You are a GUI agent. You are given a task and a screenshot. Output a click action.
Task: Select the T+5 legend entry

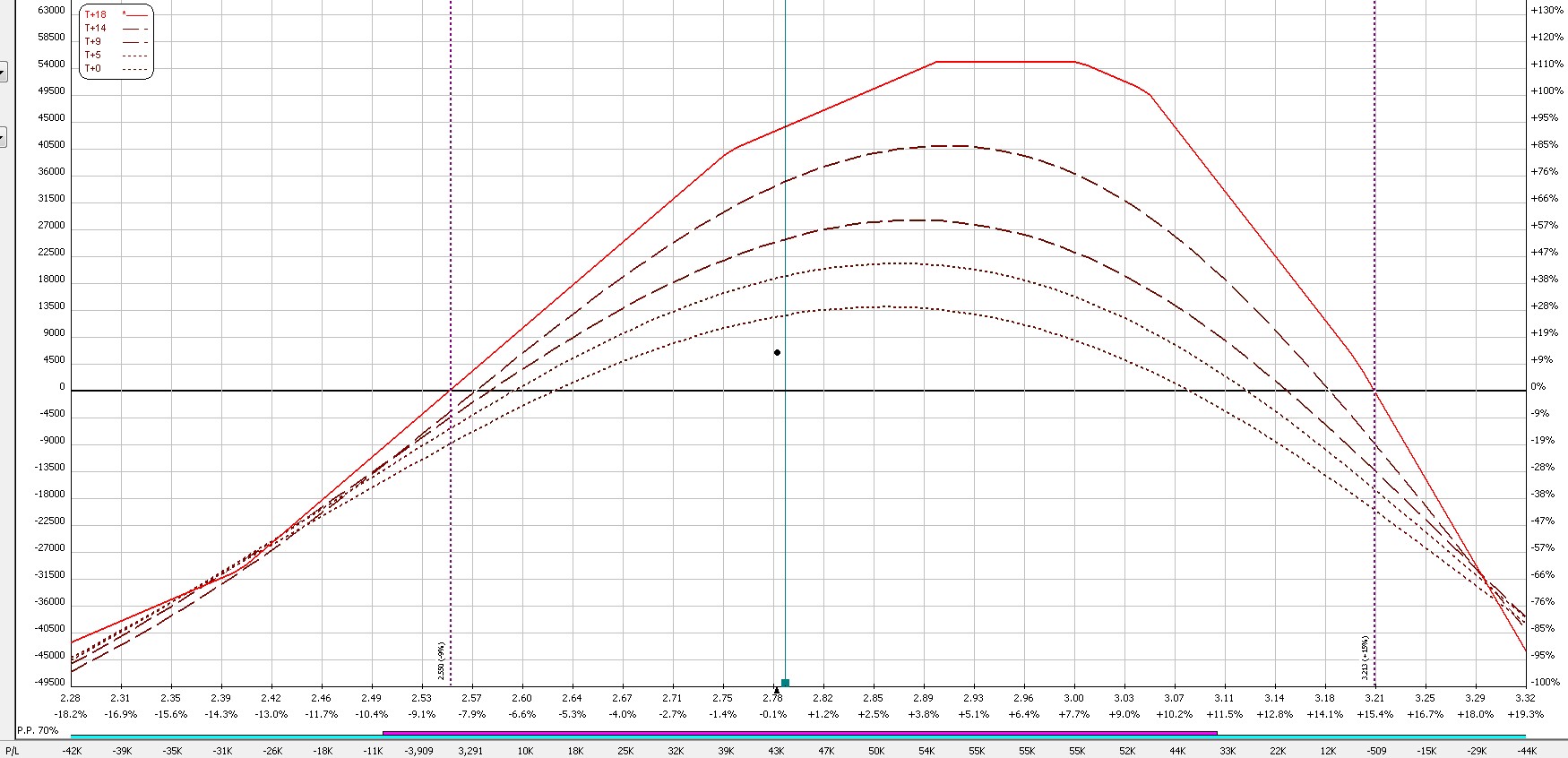click(116, 56)
